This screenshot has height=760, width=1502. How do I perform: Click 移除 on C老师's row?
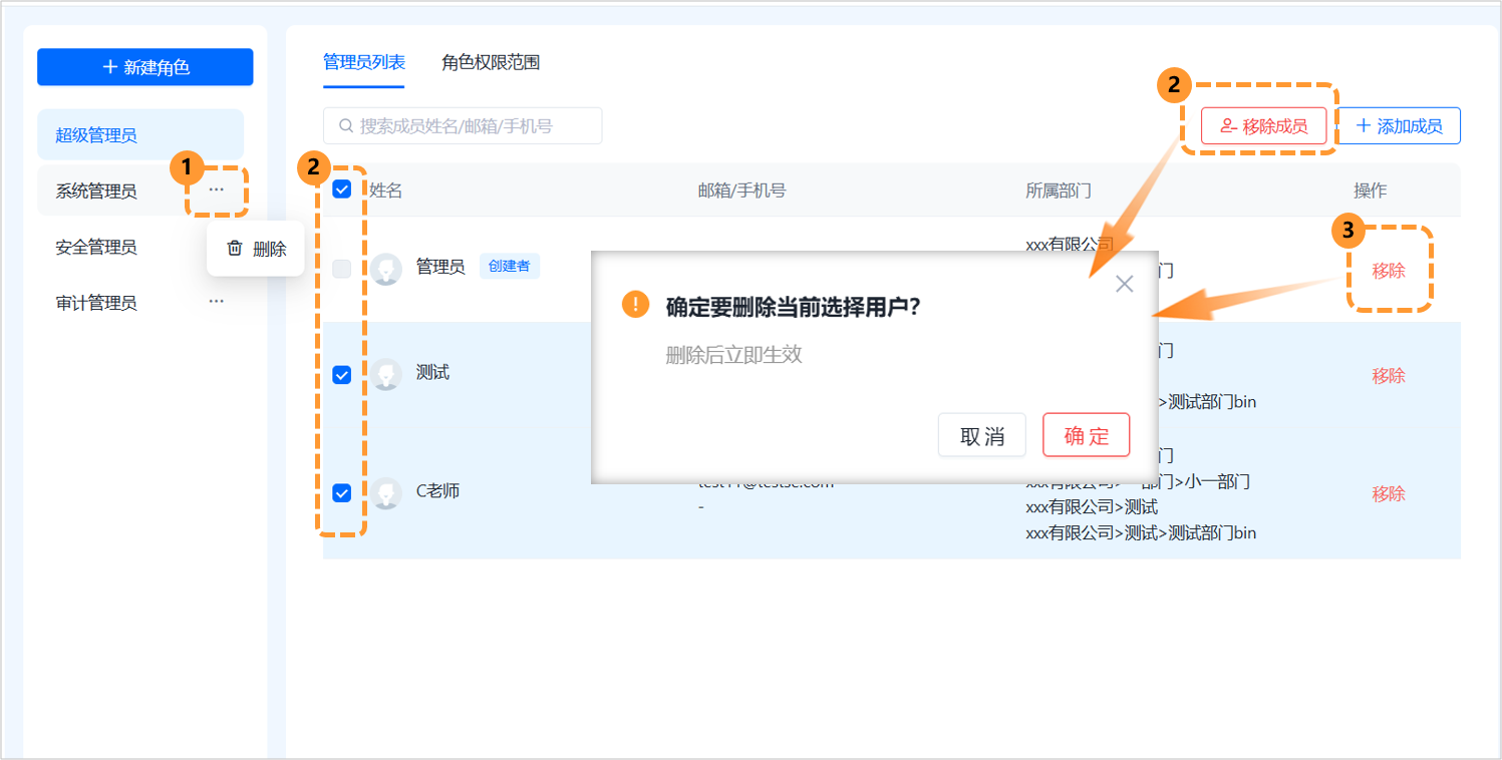click(1389, 492)
